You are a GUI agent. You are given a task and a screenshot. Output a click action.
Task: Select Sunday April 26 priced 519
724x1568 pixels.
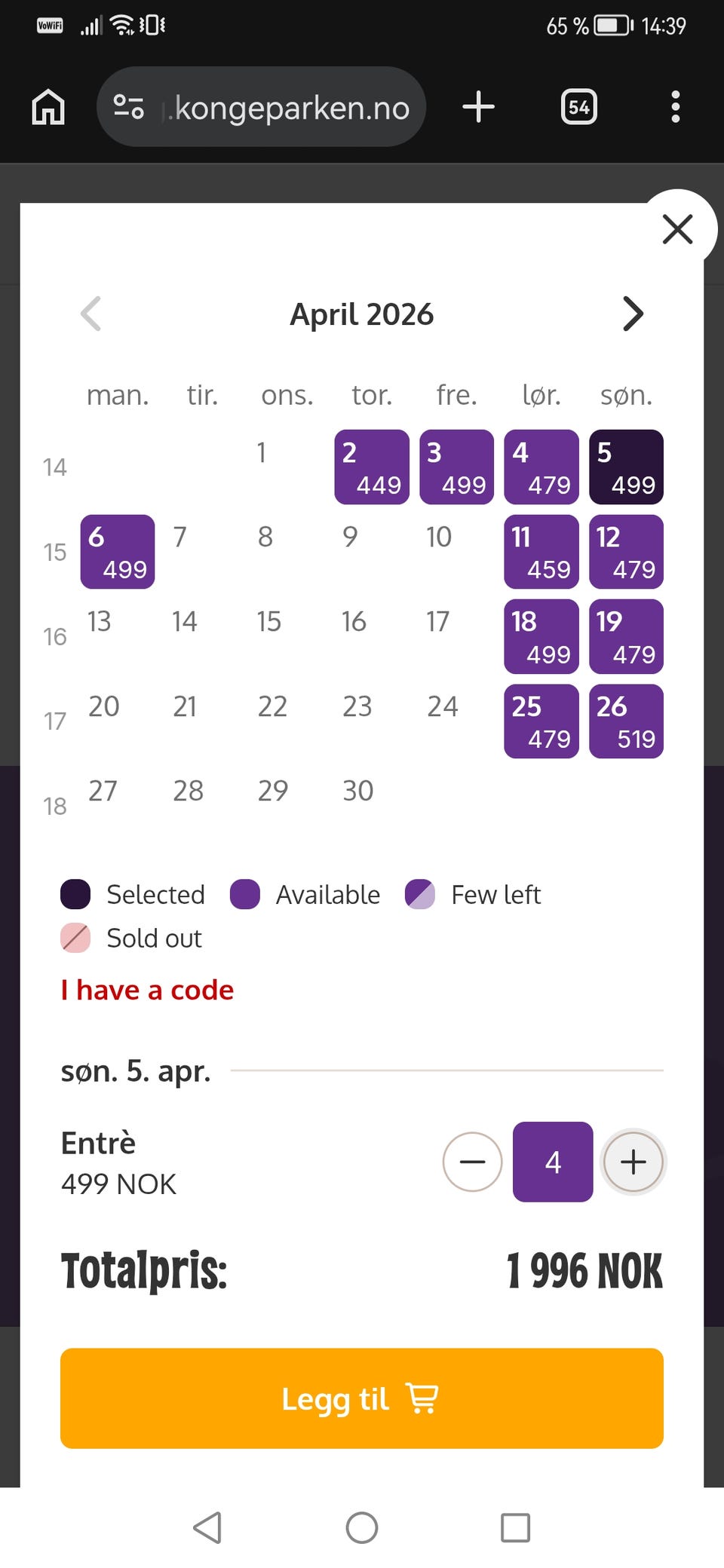(x=626, y=721)
